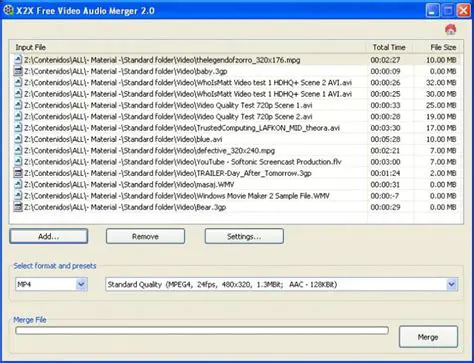The width and height of the screenshot is (474, 363).
Task: Minimize the X2X Free Video Audio Merger window
Action: pyautogui.click(x=432, y=10)
